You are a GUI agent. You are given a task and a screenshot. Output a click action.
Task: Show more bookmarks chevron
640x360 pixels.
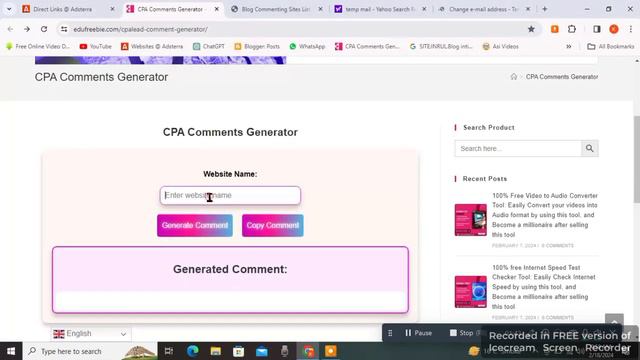569,47
